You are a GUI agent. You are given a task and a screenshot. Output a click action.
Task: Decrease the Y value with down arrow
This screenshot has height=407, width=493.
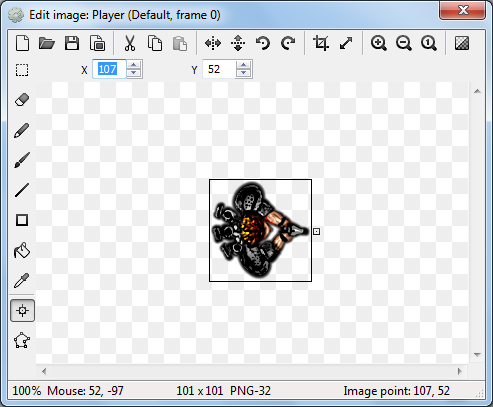click(x=244, y=73)
